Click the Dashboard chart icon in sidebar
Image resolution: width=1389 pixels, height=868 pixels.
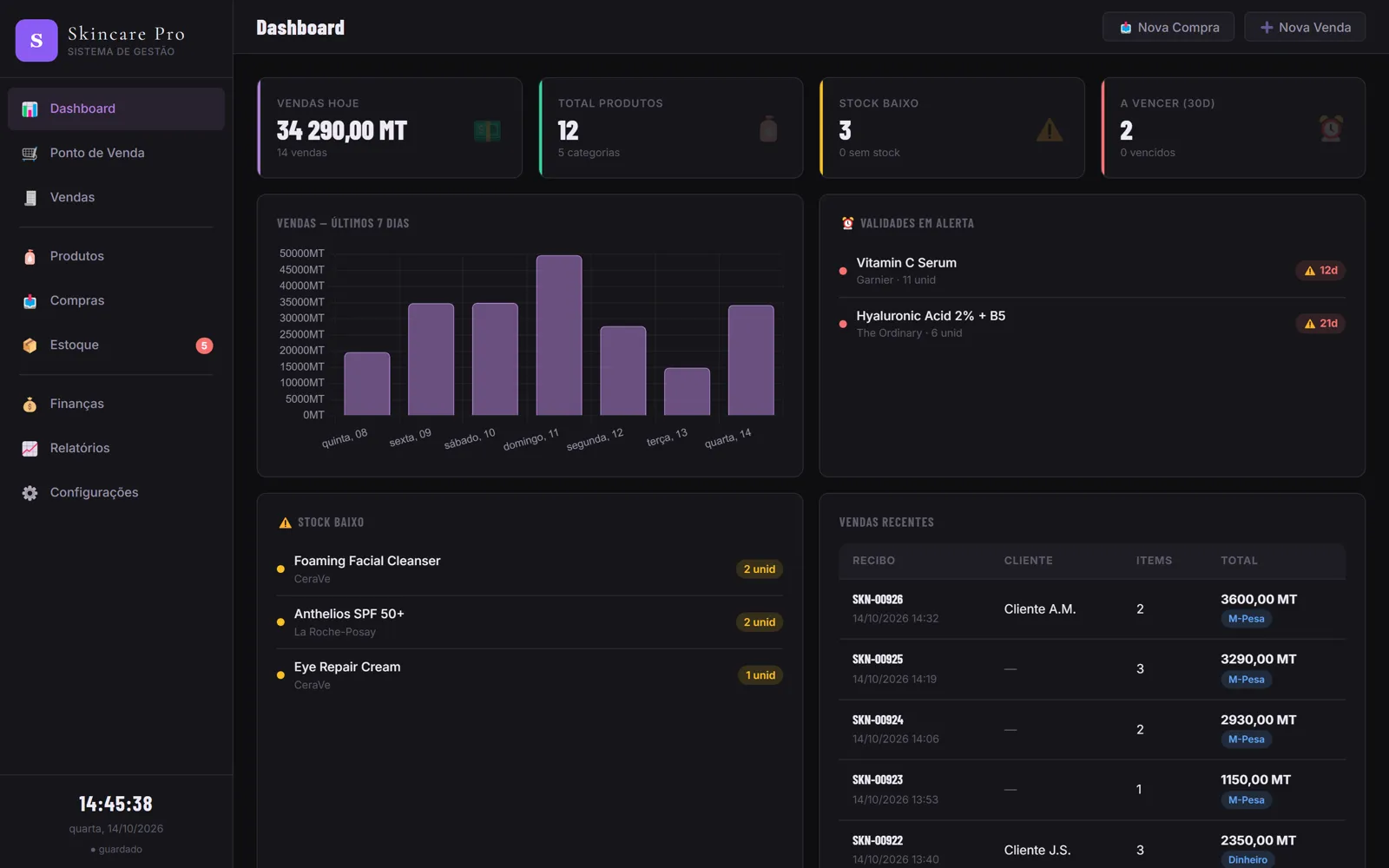[x=30, y=109]
